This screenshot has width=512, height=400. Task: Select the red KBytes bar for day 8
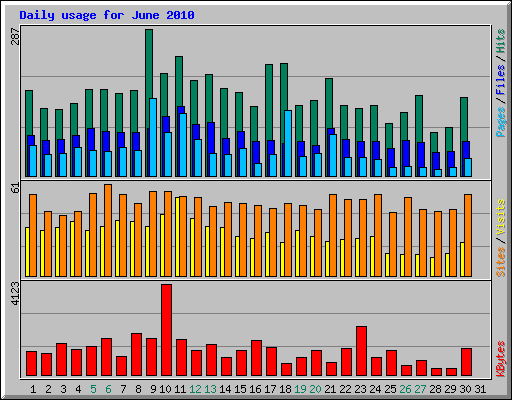point(136,354)
